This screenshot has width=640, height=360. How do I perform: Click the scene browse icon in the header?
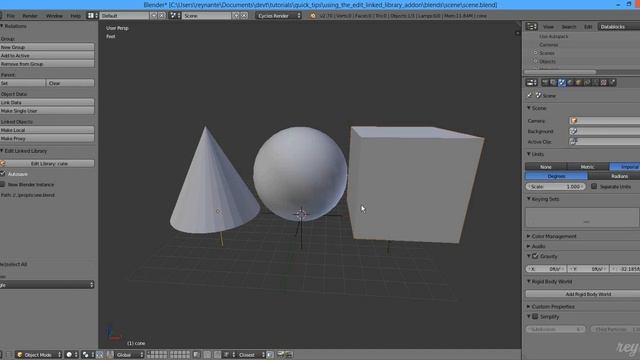point(175,16)
